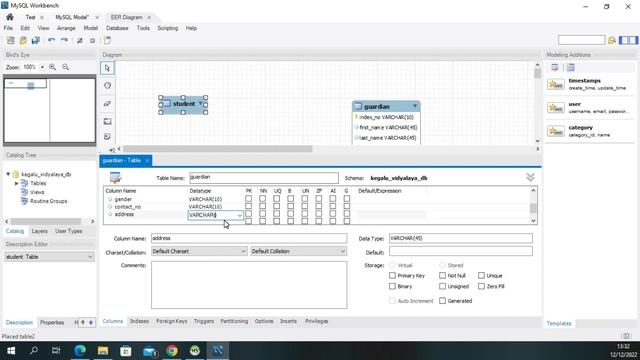Collapse the guardian table in the diagram
Screen dimensions: 640x360
tap(415, 106)
